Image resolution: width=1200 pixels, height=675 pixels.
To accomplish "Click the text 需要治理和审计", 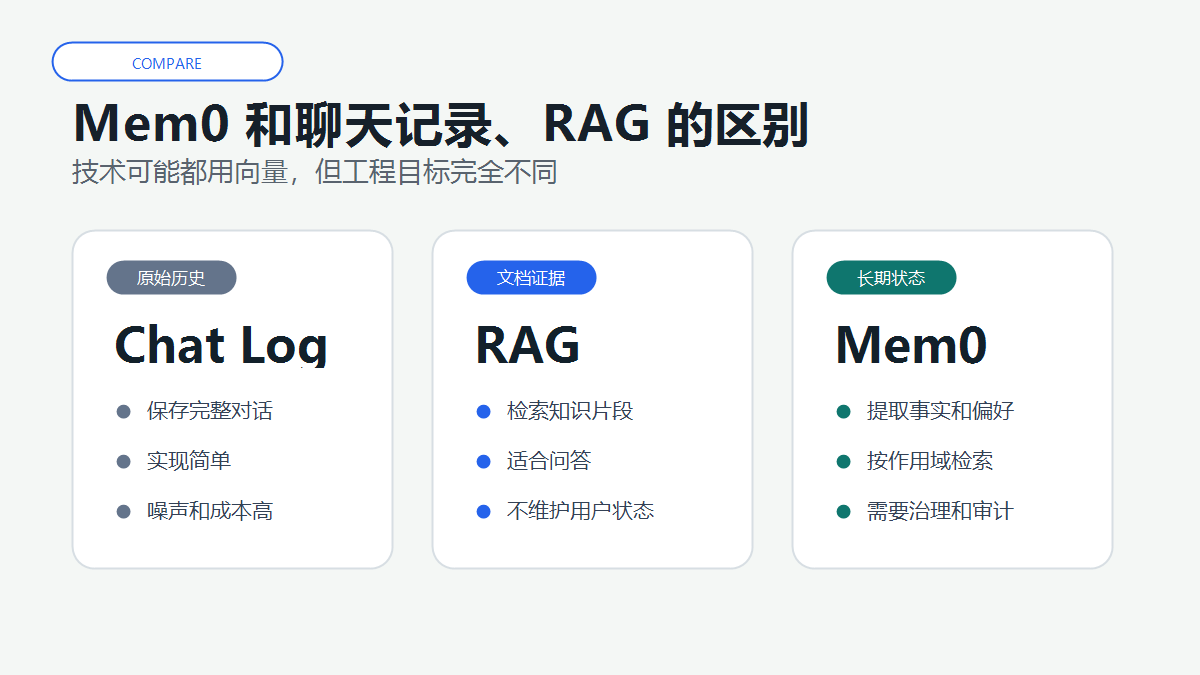I will point(940,511).
